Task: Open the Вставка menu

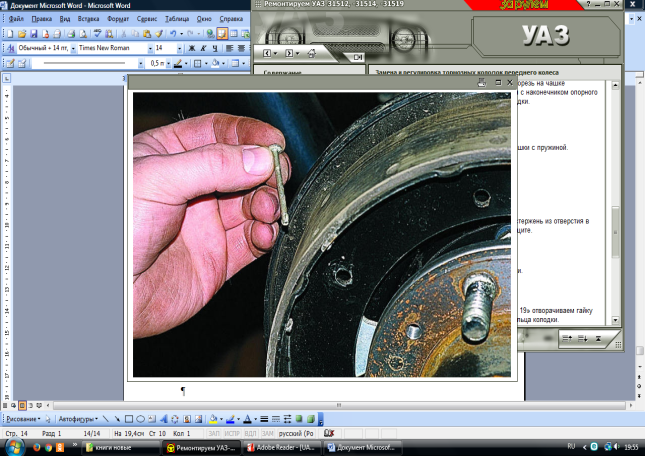Action: [88, 19]
